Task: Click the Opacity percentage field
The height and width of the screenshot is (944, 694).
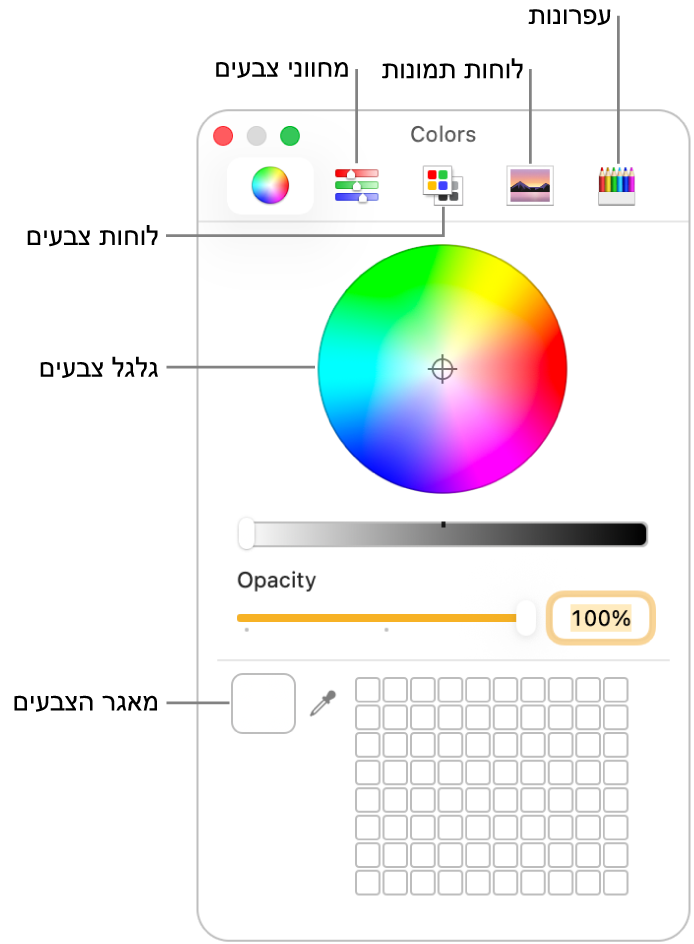Action: click(x=601, y=618)
